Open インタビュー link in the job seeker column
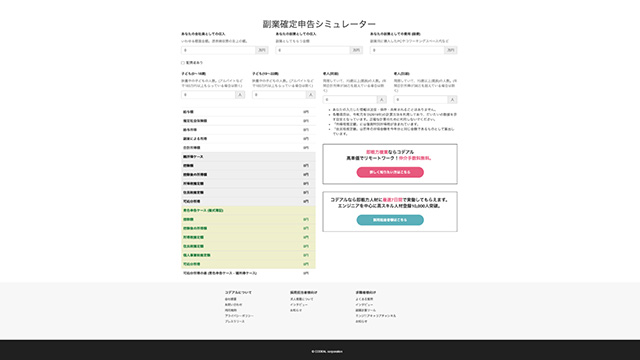Viewport: 640px width, 360px height. pyautogui.click(x=364, y=305)
